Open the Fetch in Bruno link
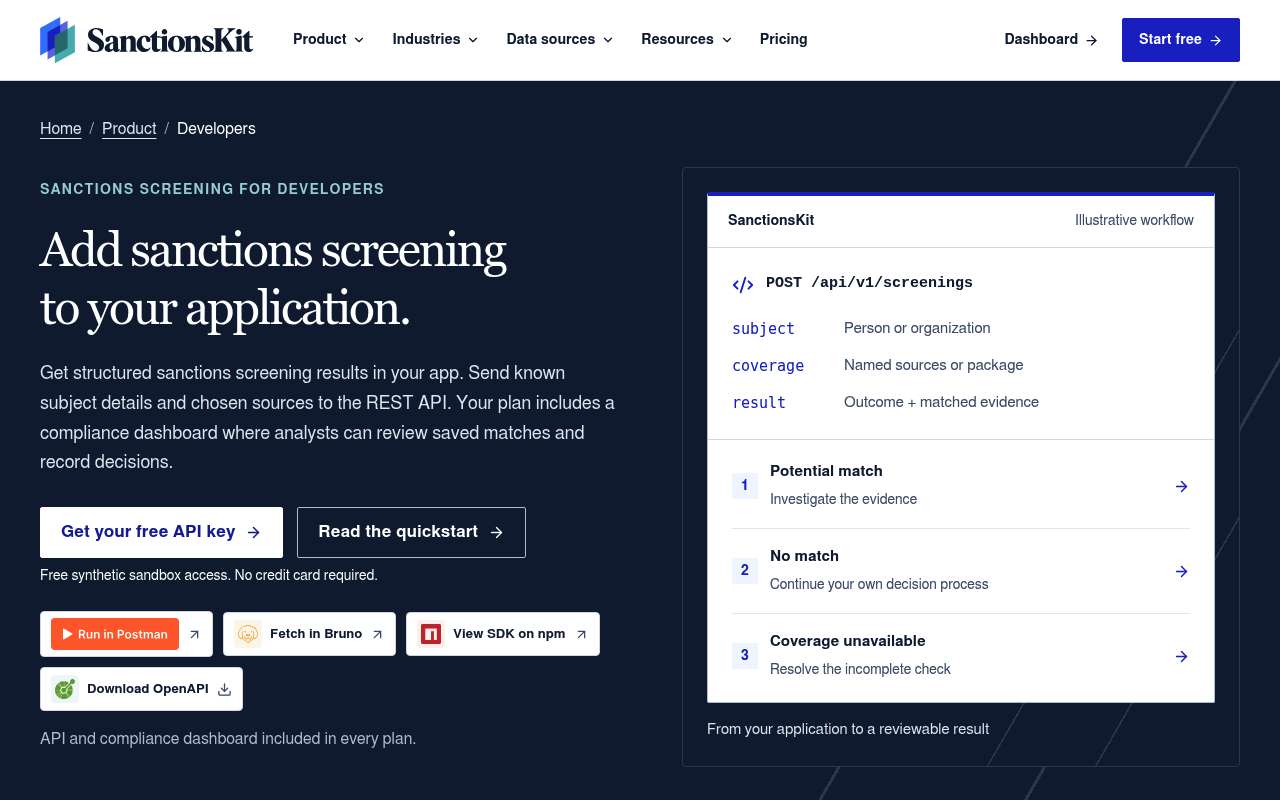The image size is (1280, 800). pos(309,634)
